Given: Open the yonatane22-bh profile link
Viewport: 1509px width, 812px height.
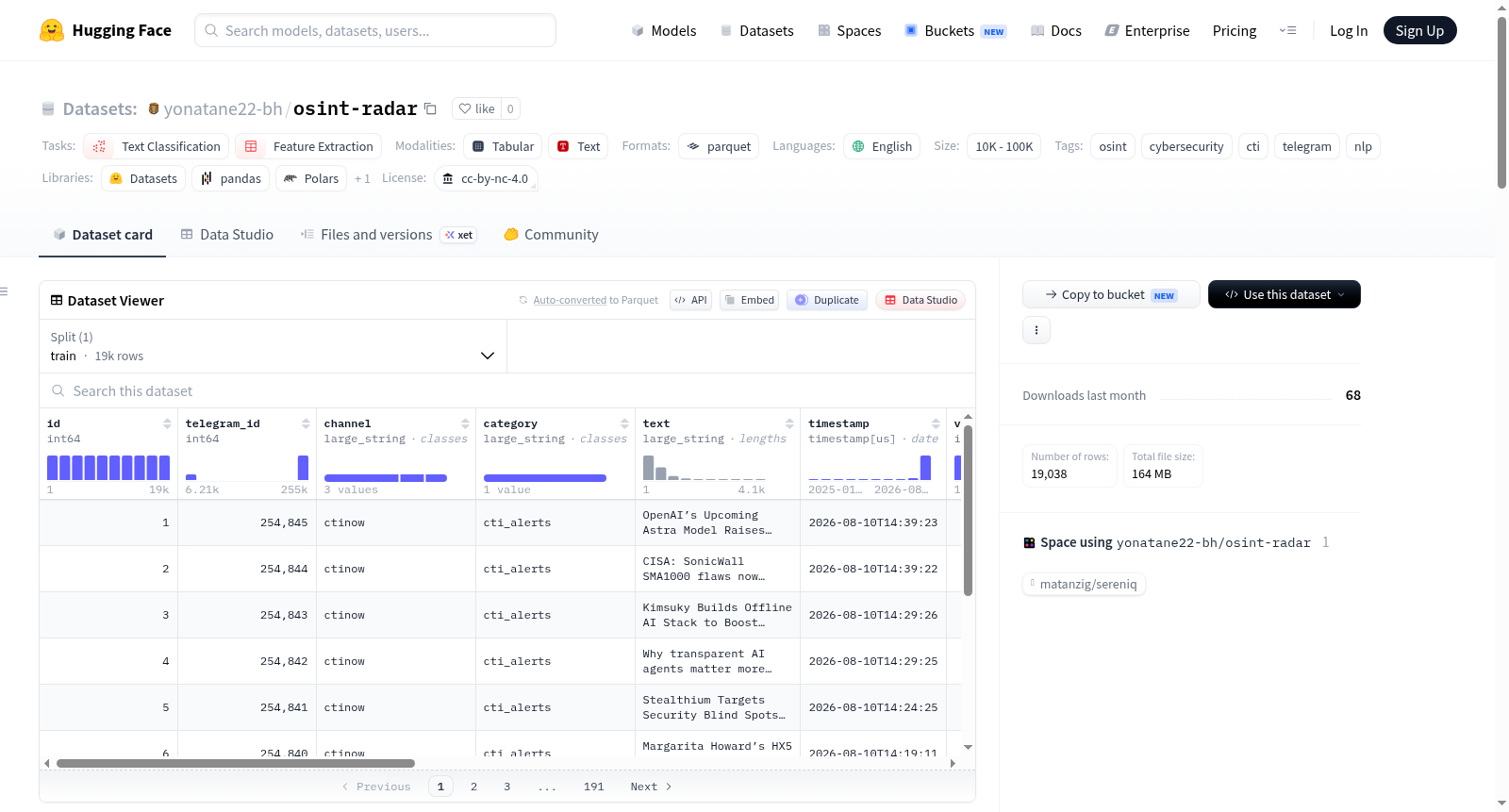Looking at the screenshot, I should tap(223, 108).
